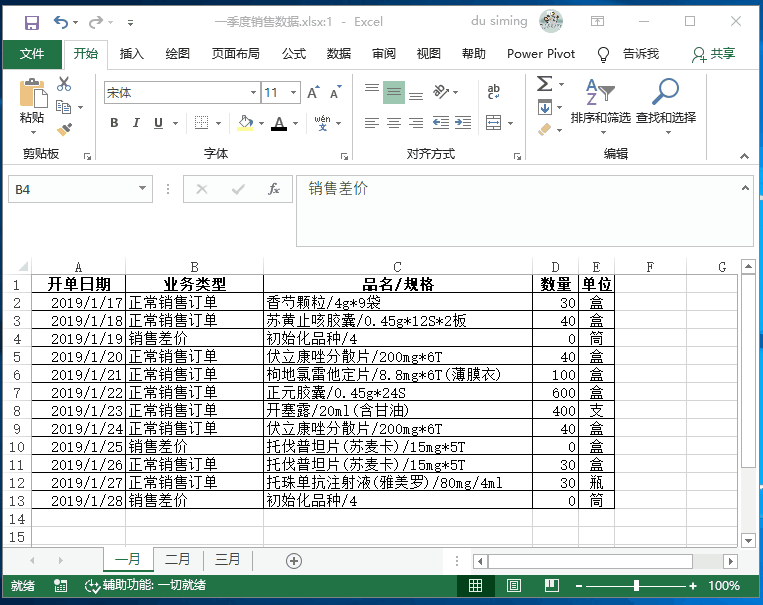Click the insert function fx icon

(273, 189)
